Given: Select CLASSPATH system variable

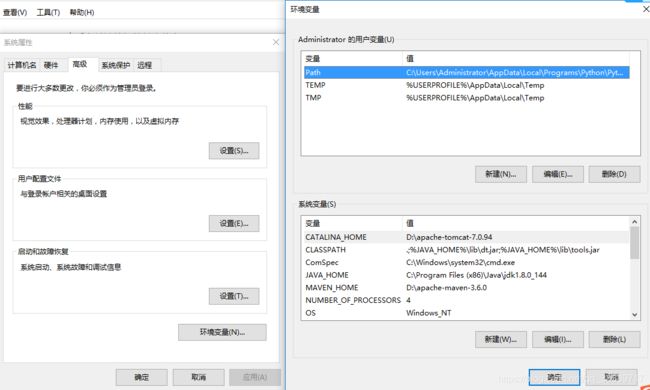Looking at the screenshot, I should click(466, 250).
